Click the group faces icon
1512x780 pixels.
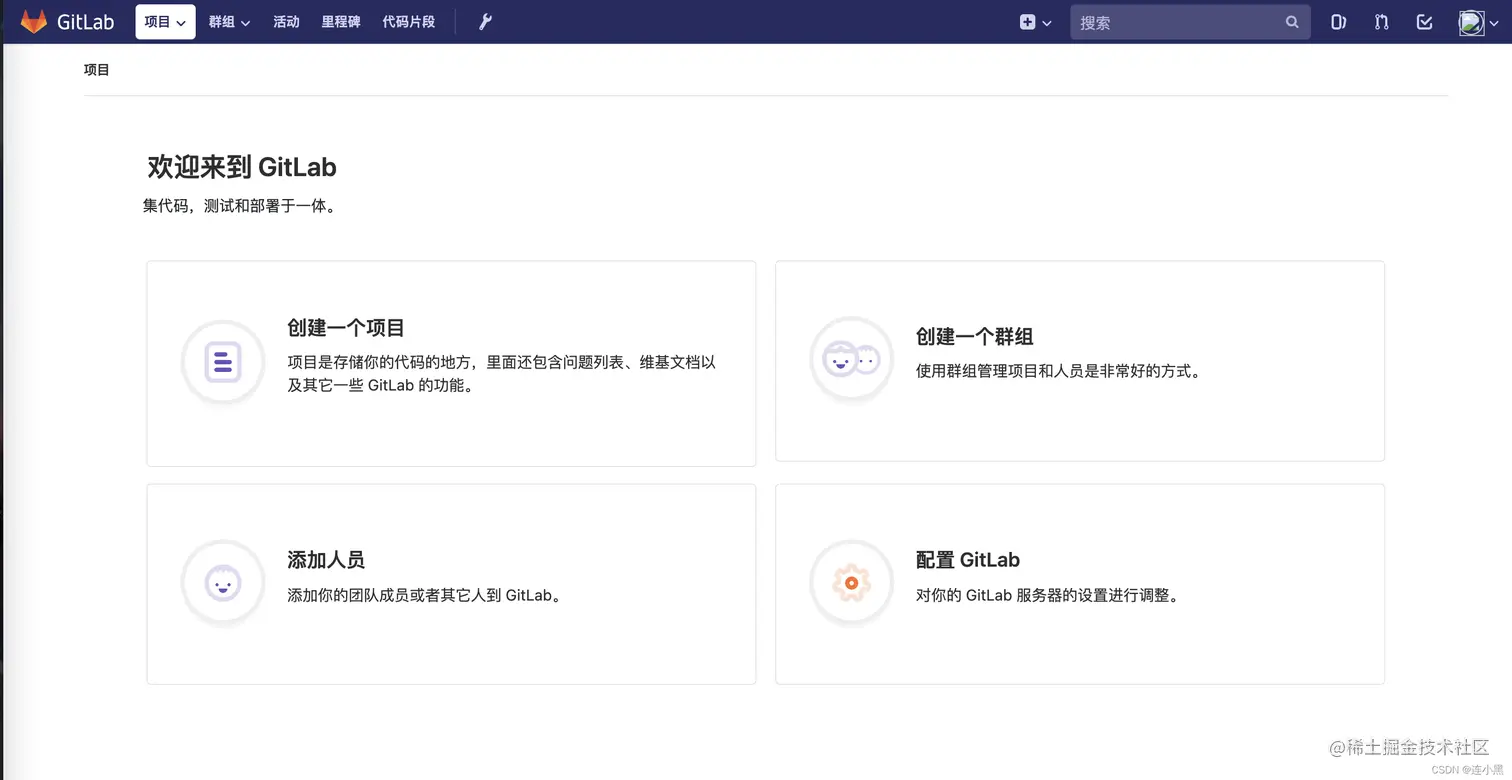(x=851, y=359)
